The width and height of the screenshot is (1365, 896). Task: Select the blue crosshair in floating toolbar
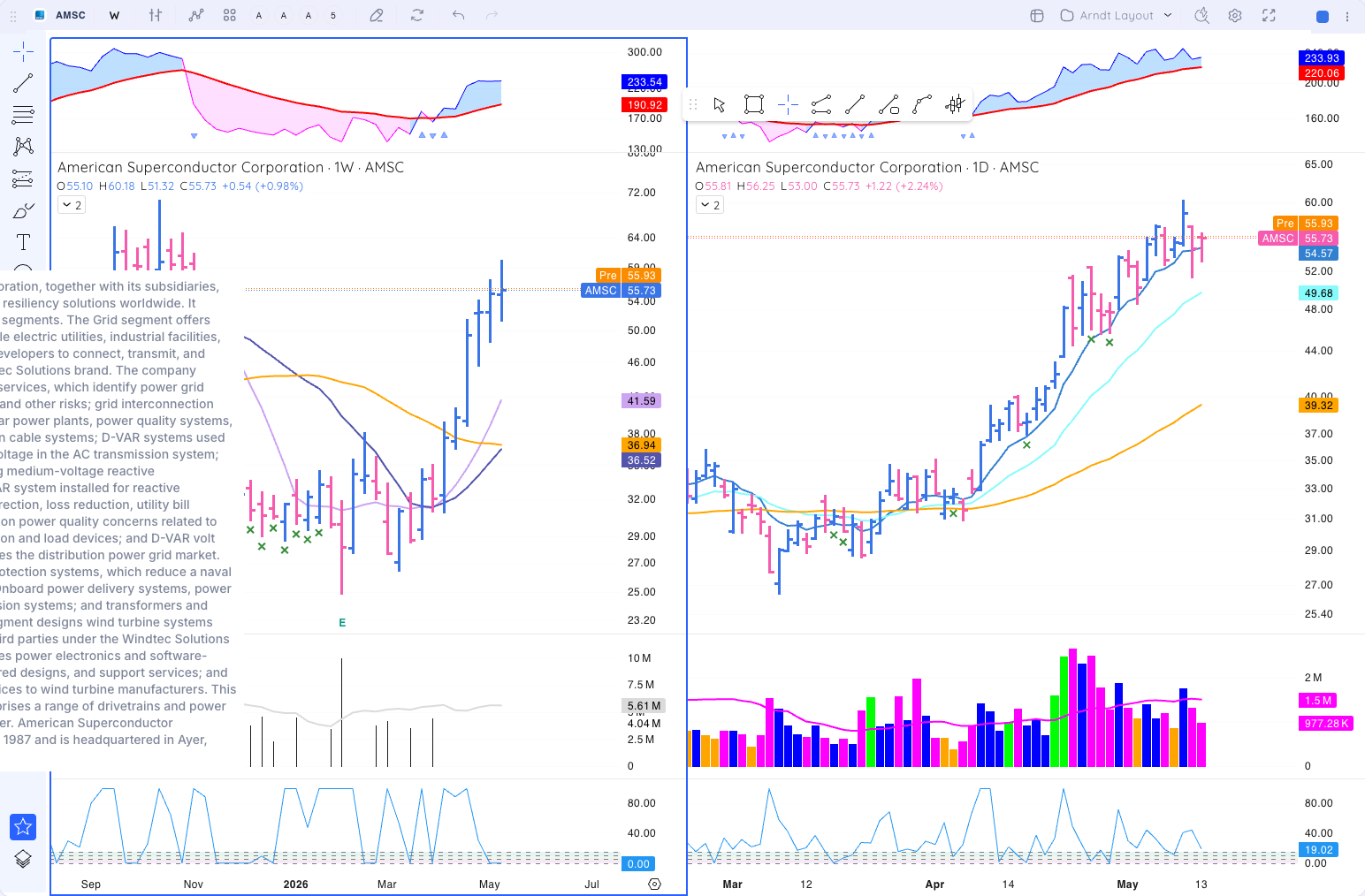coord(788,105)
